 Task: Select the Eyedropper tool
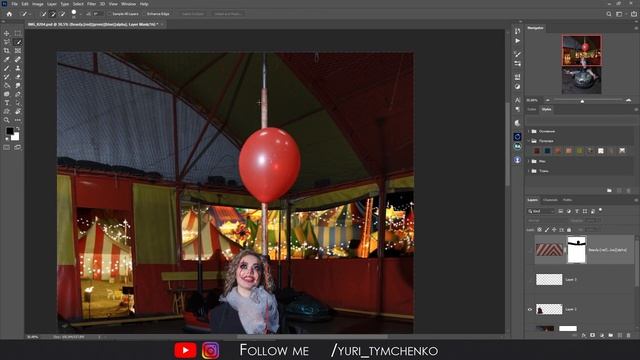click(7, 60)
